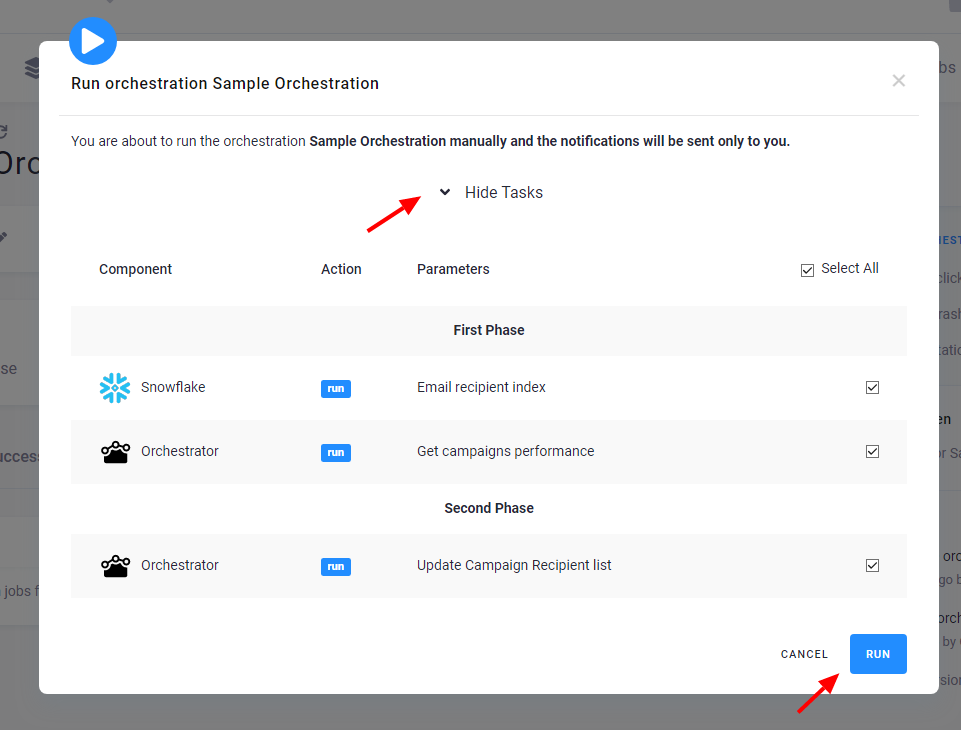Click the Hide Tasks text label
Screen dimensions: 961x730
tap(503, 192)
